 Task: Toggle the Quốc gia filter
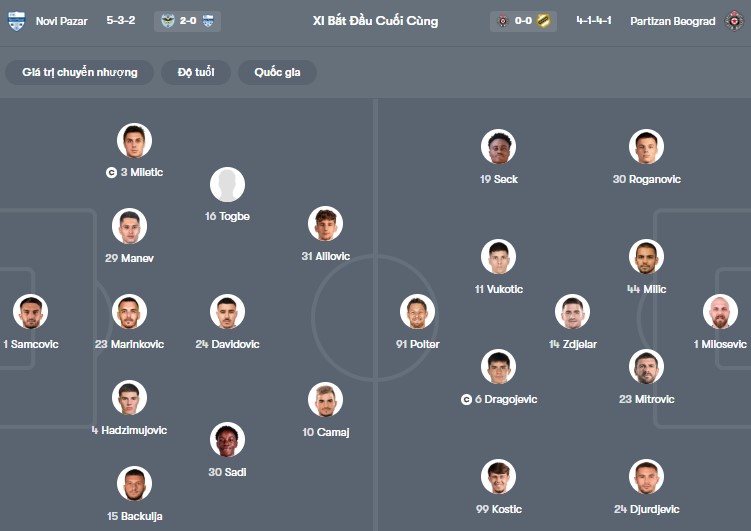pyautogui.click(x=277, y=72)
